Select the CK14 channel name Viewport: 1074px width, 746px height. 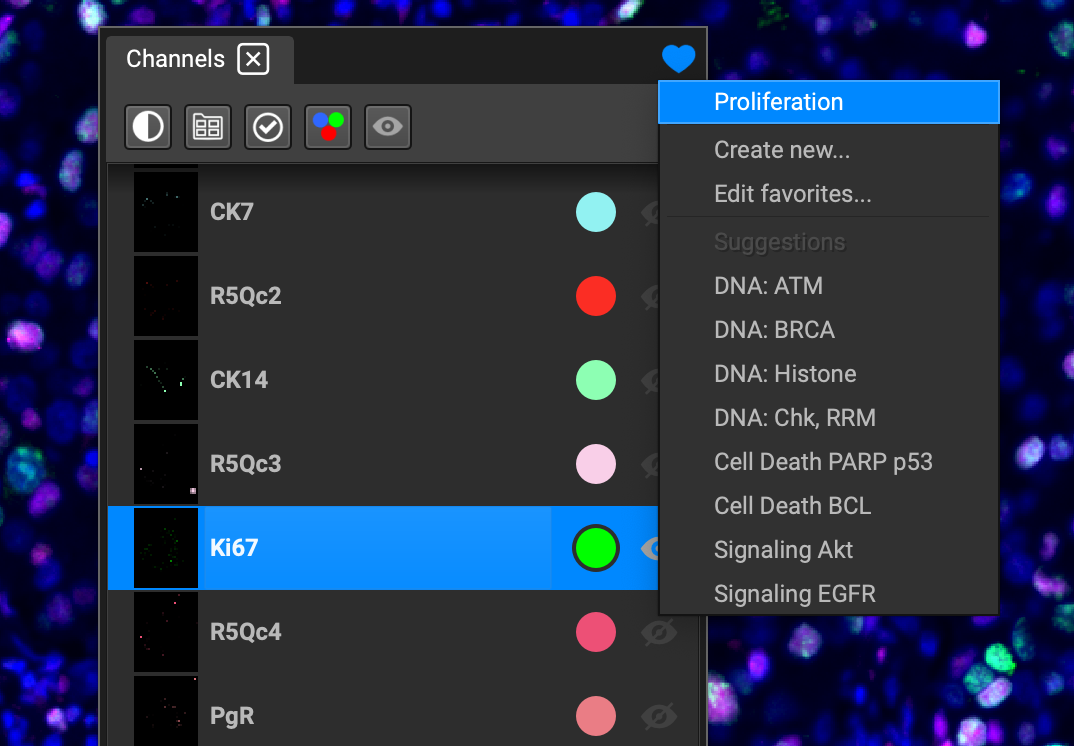[x=238, y=380]
